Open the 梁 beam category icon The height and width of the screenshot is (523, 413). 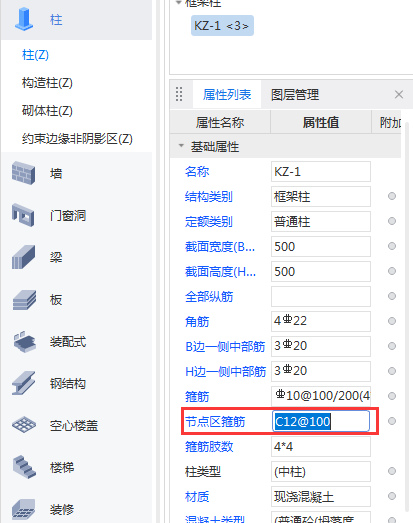point(23,257)
